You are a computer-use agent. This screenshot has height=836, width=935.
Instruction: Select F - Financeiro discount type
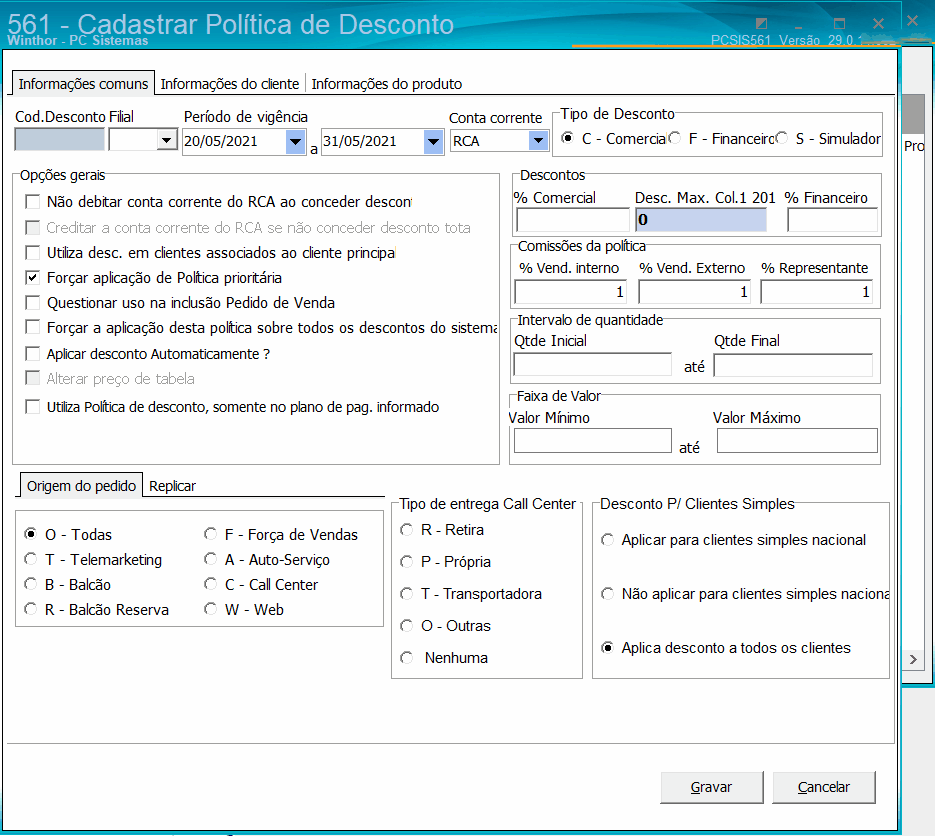675,138
